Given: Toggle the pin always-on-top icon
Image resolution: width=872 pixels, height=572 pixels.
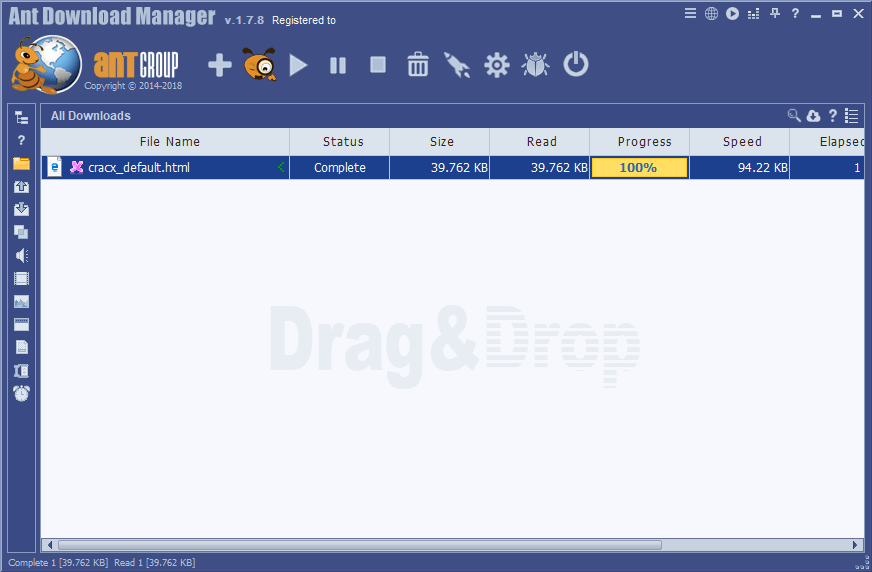Looking at the screenshot, I should [775, 13].
